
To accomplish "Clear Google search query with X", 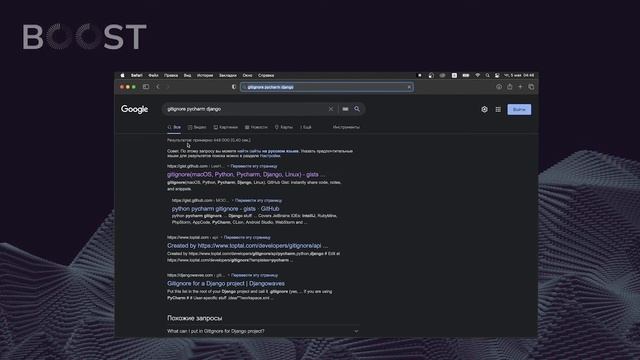I will pyautogui.click(x=331, y=109).
